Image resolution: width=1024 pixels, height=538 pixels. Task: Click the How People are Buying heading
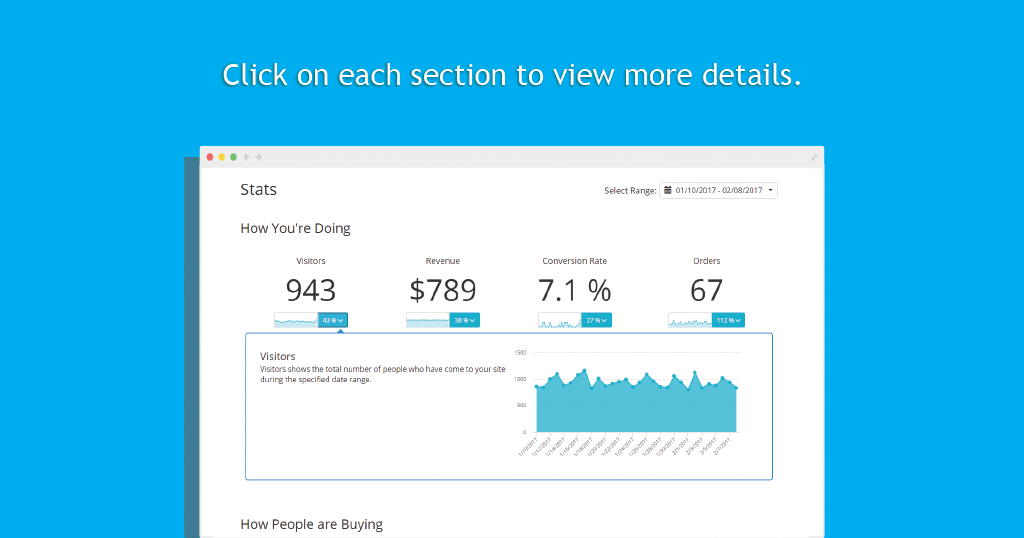(312, 524)
